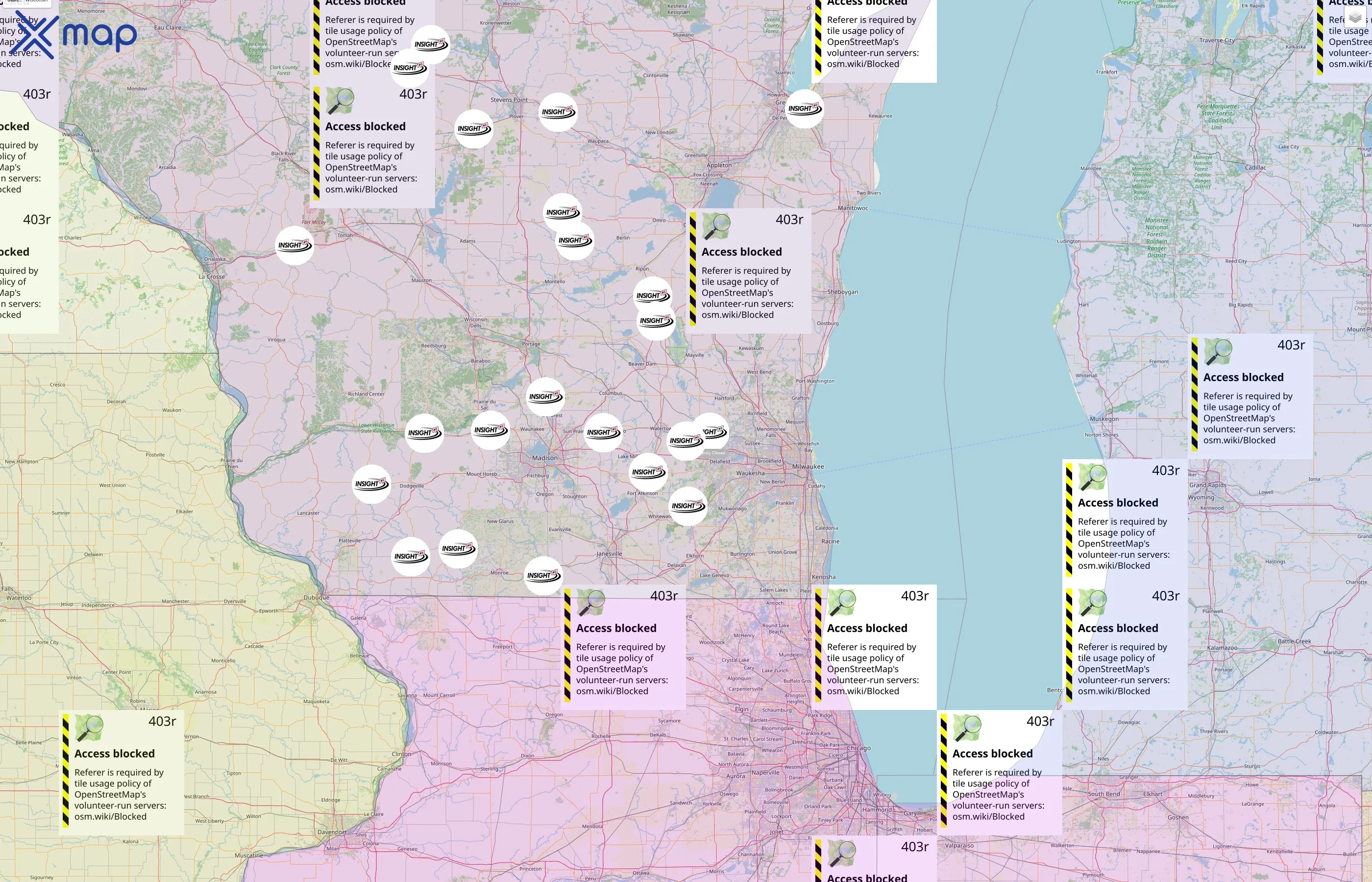Select the INSIGHT marker west of Plover
The width and height of the screenshot is (1372, 882).
pyautogui.click(x=473, y=129)
